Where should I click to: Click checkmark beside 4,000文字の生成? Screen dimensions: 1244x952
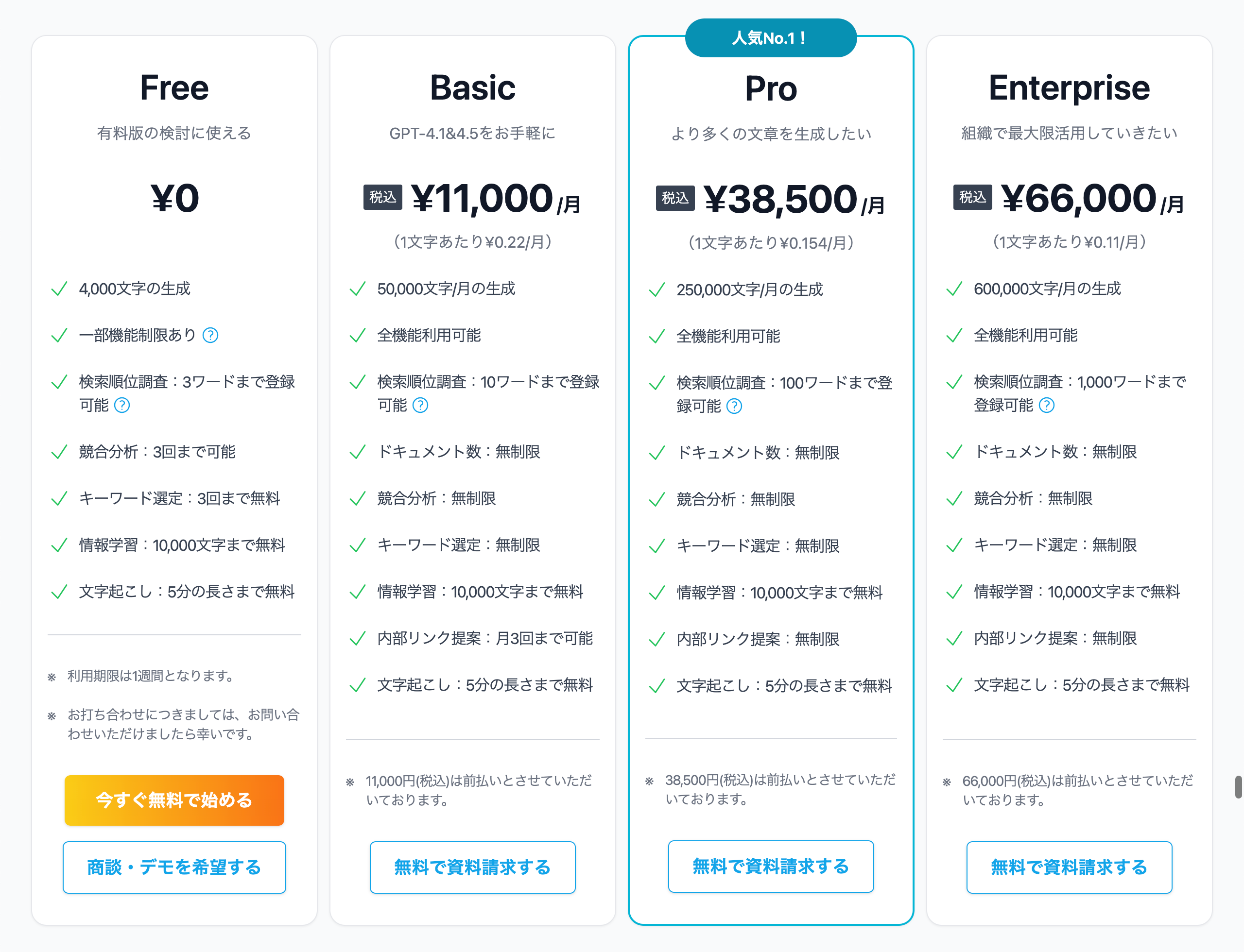pyautogui.click(x=60, y=289)
